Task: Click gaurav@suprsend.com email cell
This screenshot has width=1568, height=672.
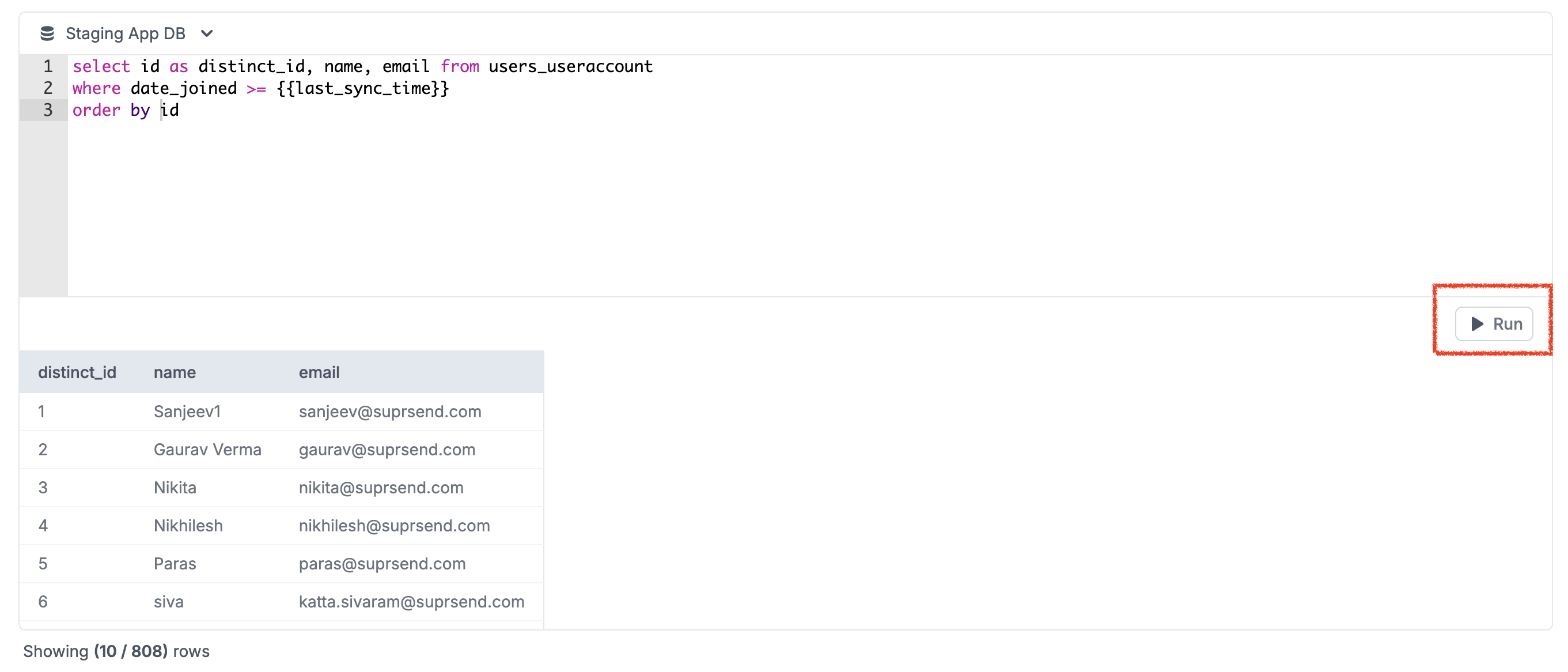Action: [387, 450]
